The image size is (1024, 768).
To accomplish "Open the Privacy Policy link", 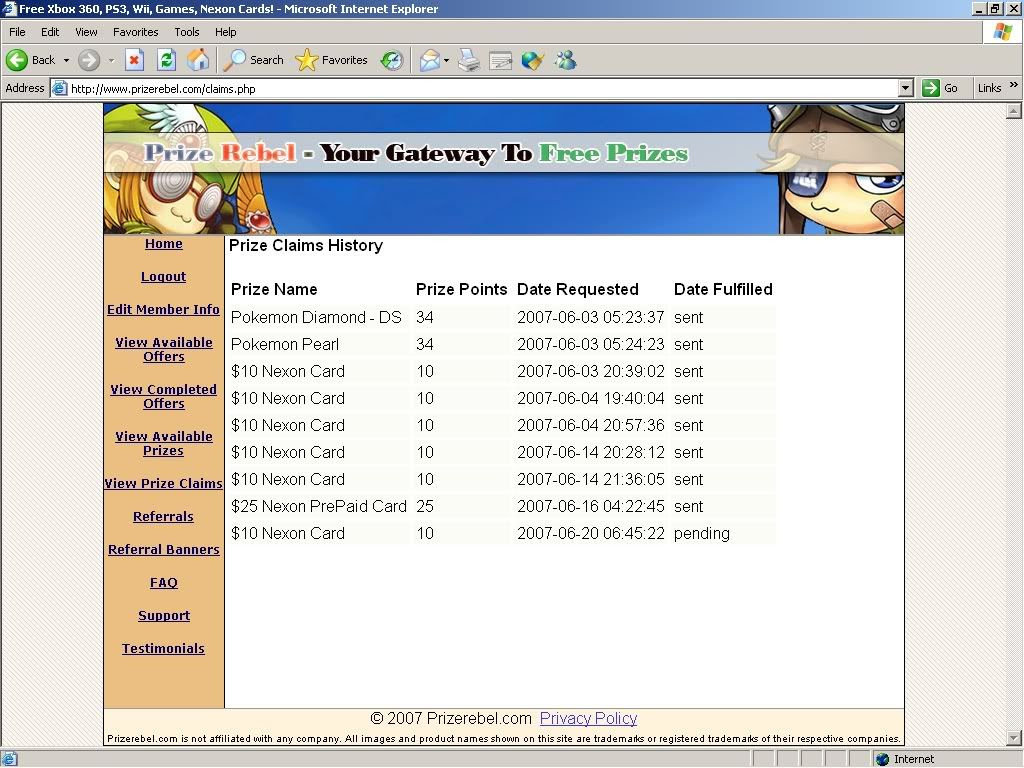I will [x=588, y=718].
